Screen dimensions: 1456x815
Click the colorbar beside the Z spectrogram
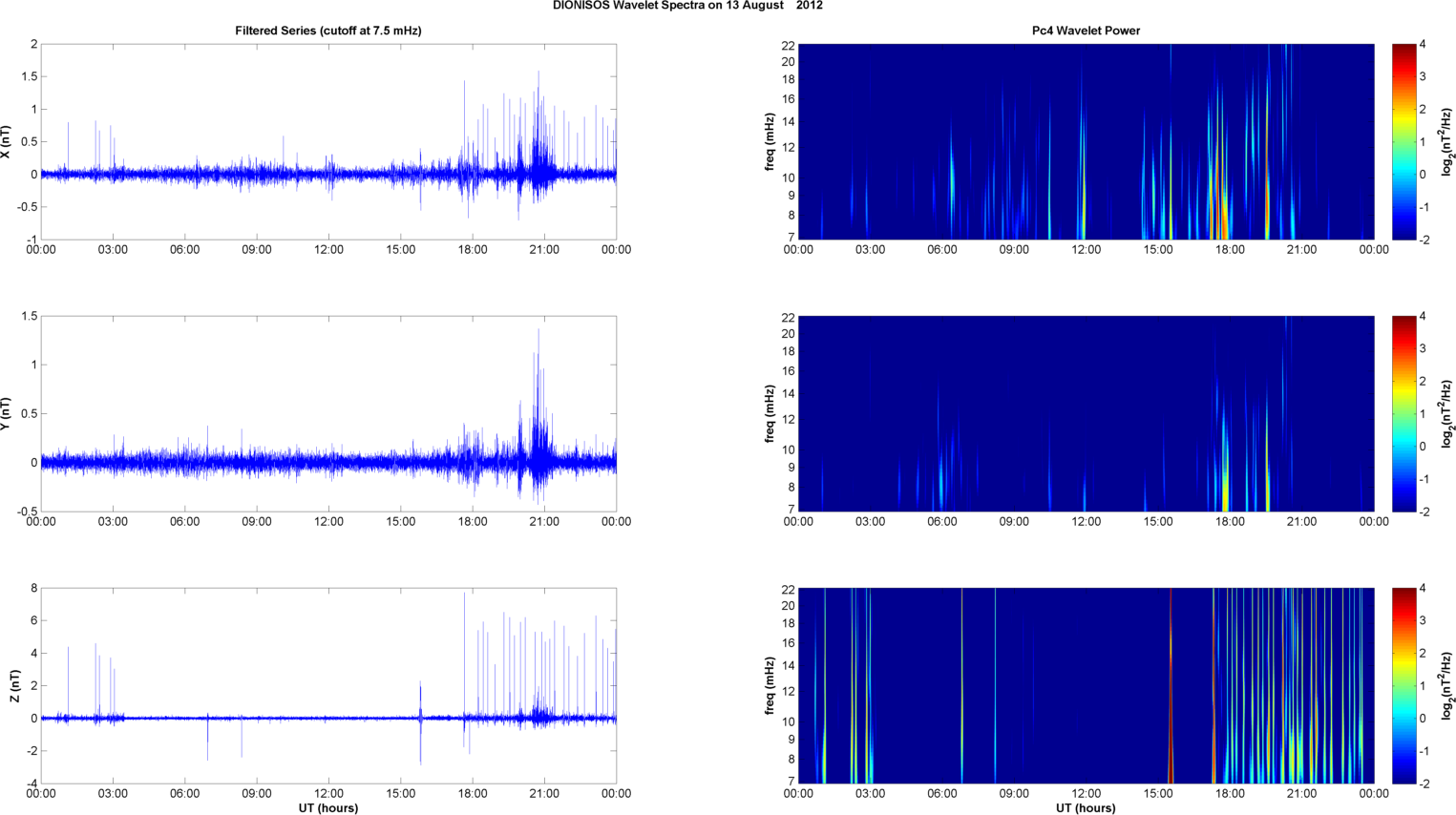coord(1403,686)
